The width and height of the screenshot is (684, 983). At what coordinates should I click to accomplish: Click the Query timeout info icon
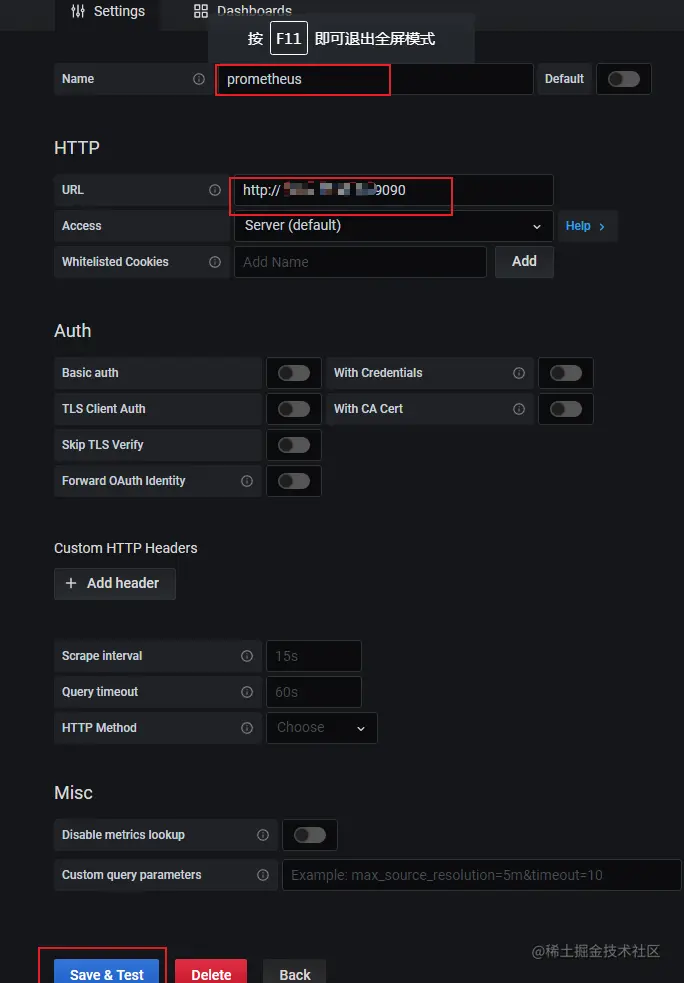pyautogui.click(x=247, y=691)
